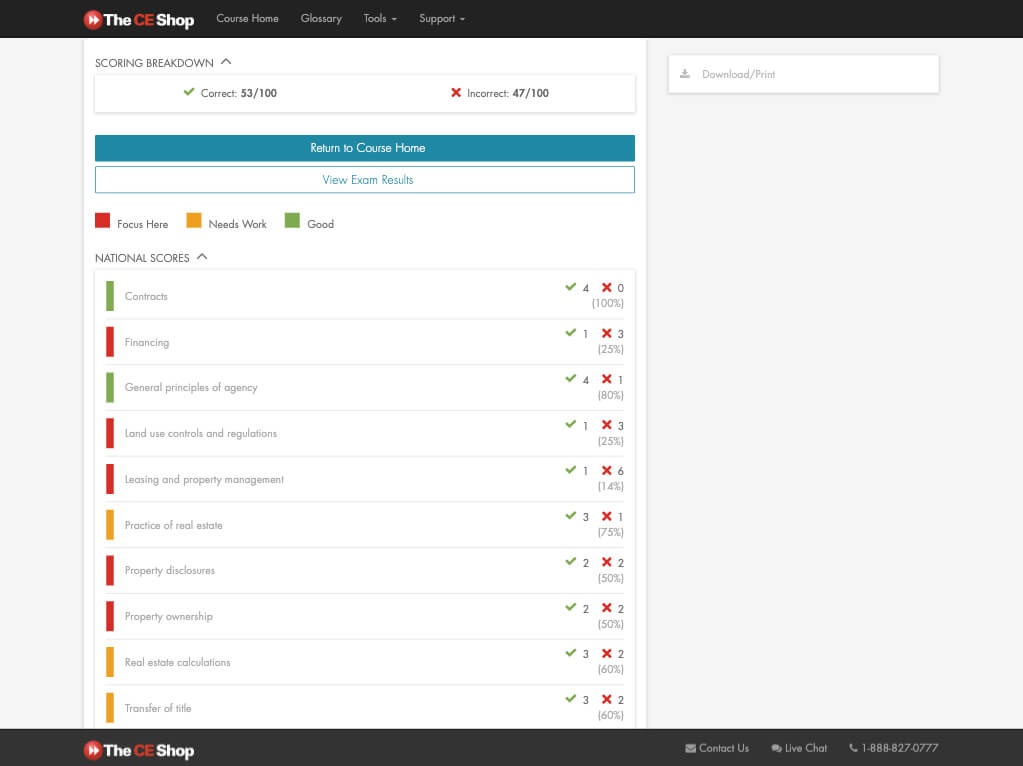
Task: Click the Incorrect: 47/100 score text
Action: pyautogui.click(x=508, y=93)
